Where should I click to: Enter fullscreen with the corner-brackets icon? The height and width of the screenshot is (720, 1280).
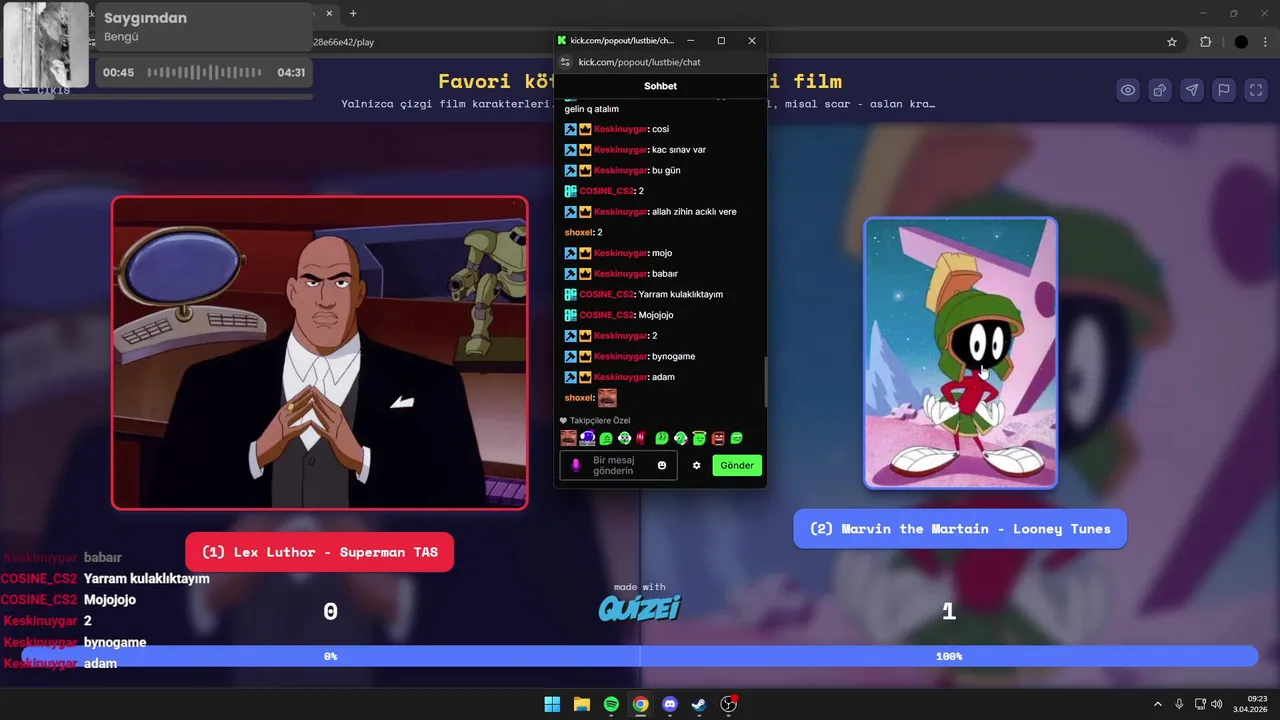(x=1256, y=90)
